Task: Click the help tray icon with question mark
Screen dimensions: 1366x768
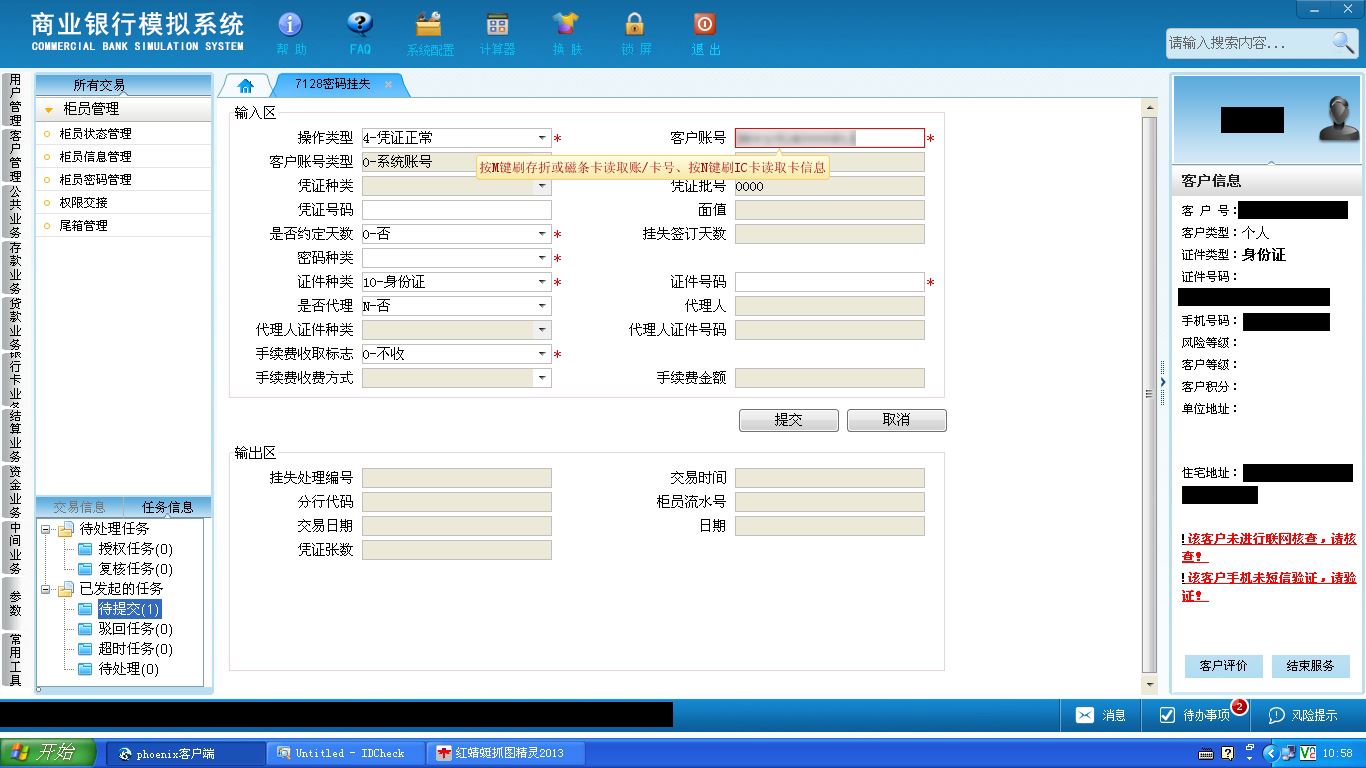Action: tap(1228, 753)
